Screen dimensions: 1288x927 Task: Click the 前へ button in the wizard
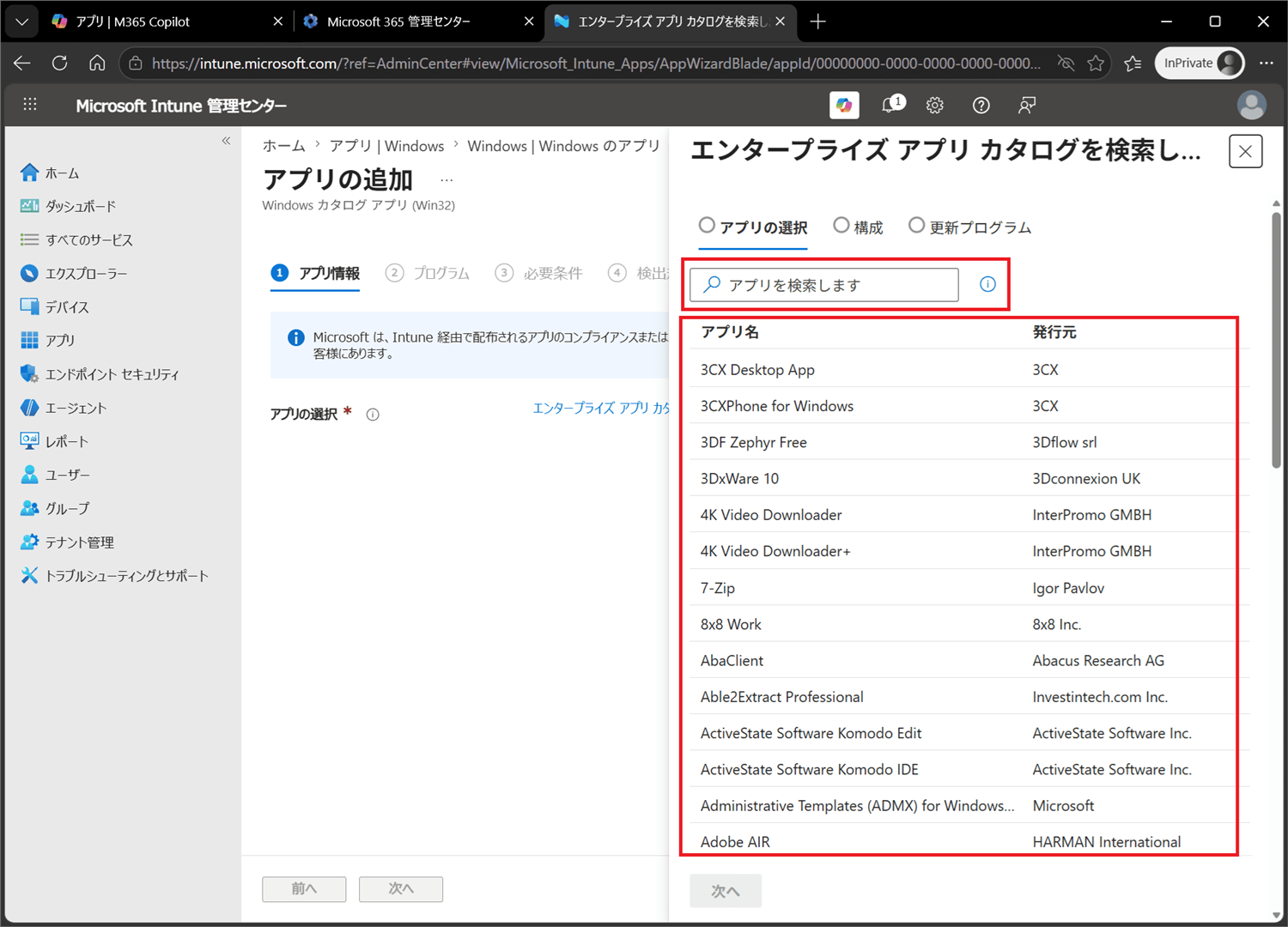304,889
